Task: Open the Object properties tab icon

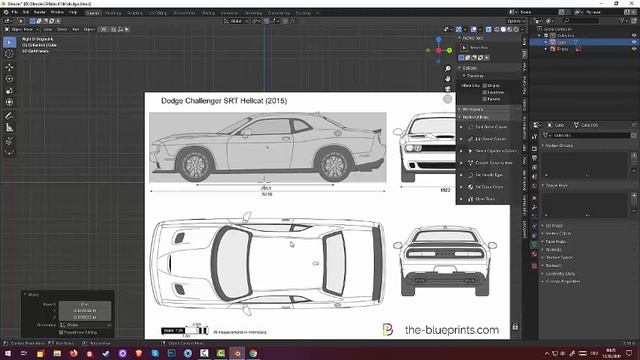Action: point(534,198)
